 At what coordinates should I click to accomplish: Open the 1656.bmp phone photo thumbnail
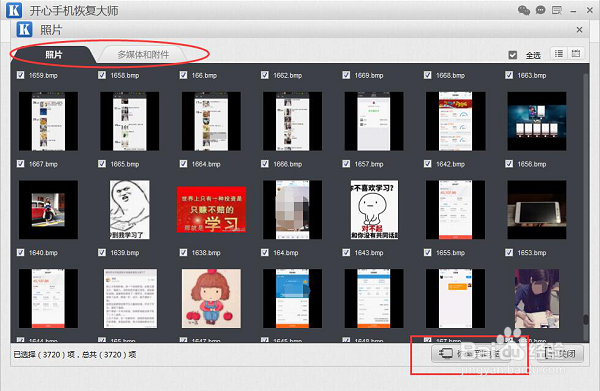pos(537,210)
